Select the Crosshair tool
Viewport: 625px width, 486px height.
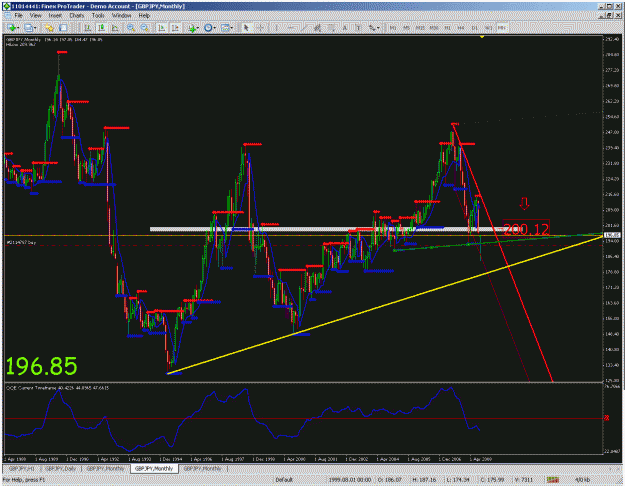click(260, 28)
